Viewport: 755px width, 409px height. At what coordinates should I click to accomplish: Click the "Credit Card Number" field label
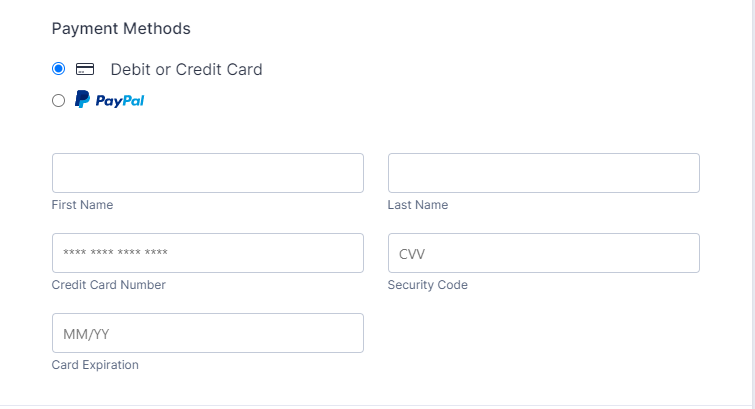tap(108, 285)
